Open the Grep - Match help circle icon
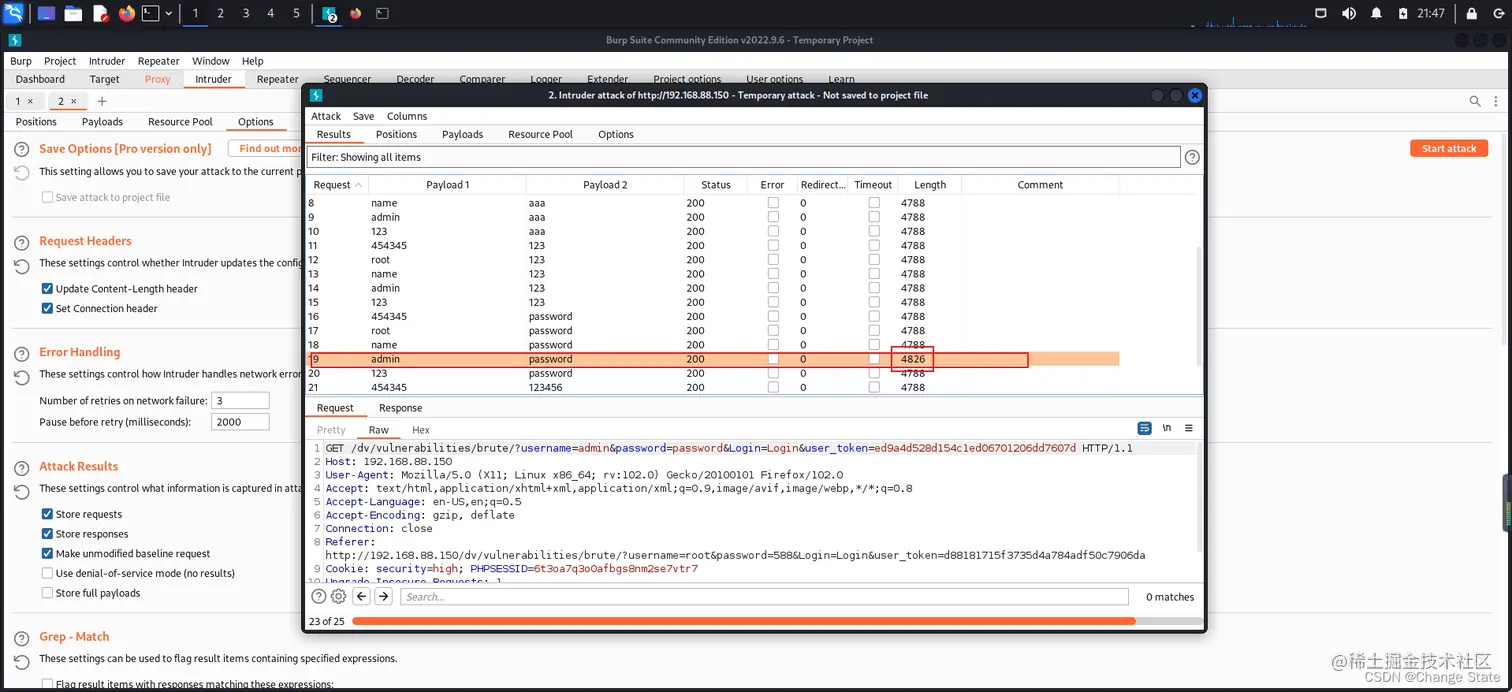Viewport: 1512px width, 692px height. 21,637
